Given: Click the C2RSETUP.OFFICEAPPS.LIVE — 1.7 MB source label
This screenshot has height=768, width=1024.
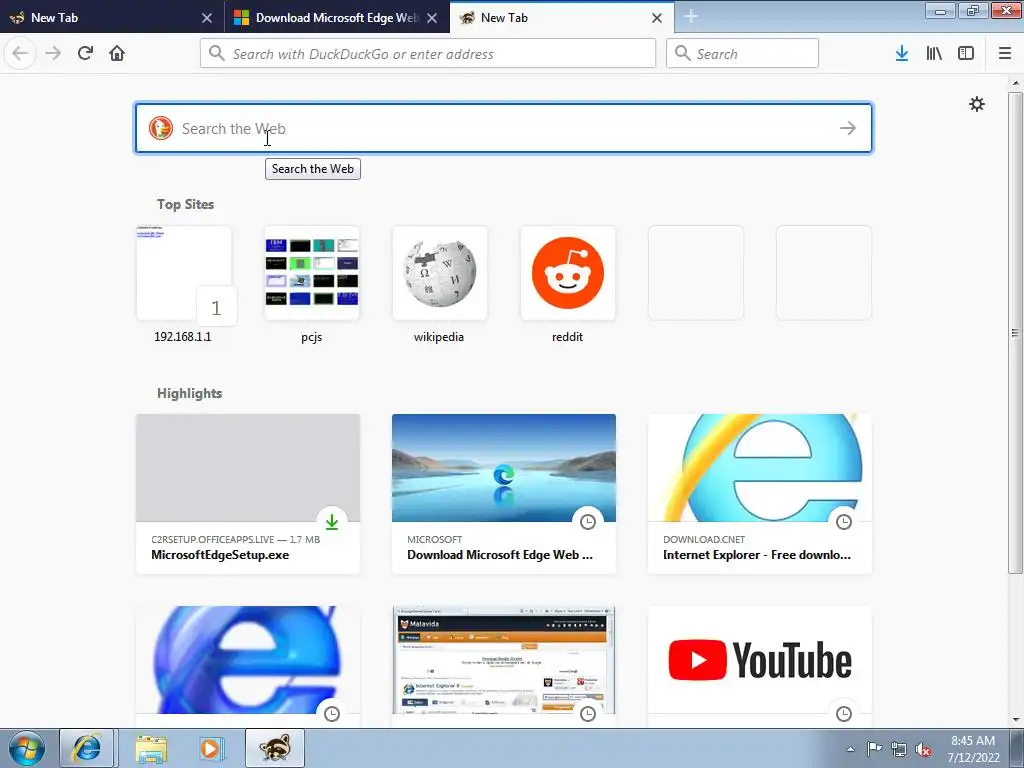Looking at the screenshot, I should tap(236, 539).
